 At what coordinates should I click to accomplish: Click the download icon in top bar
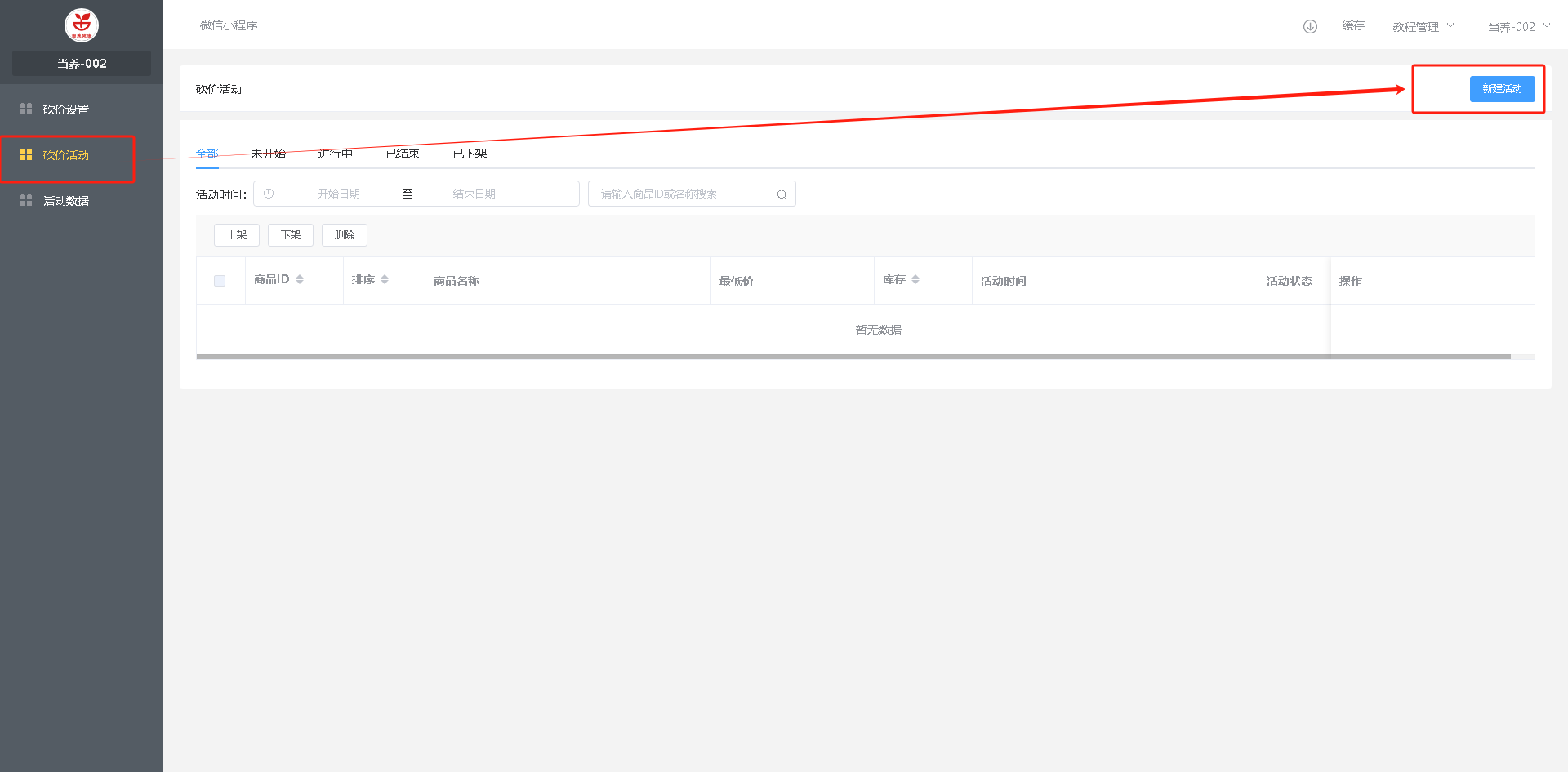(1310, 26)
